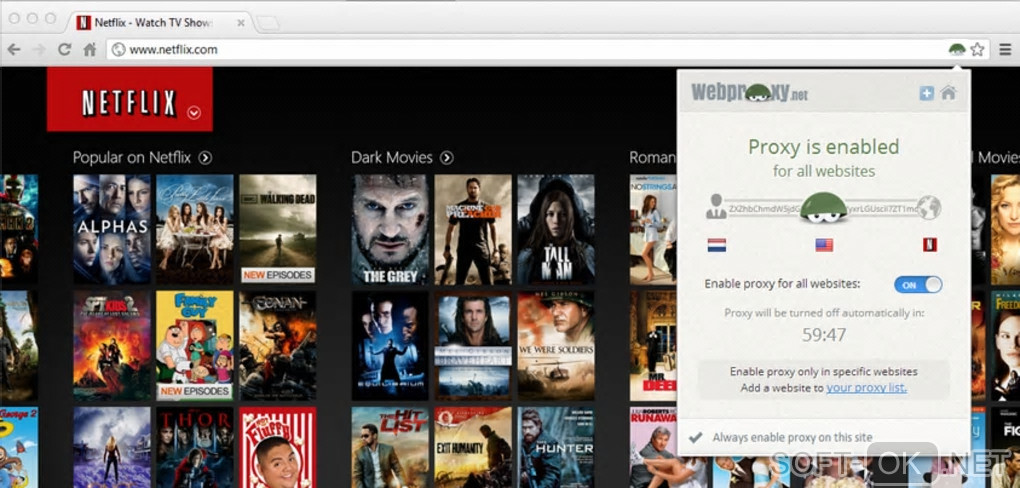Click the 59:47 proxy countdown timer
Screen dimensions: 1020x488
824,335
